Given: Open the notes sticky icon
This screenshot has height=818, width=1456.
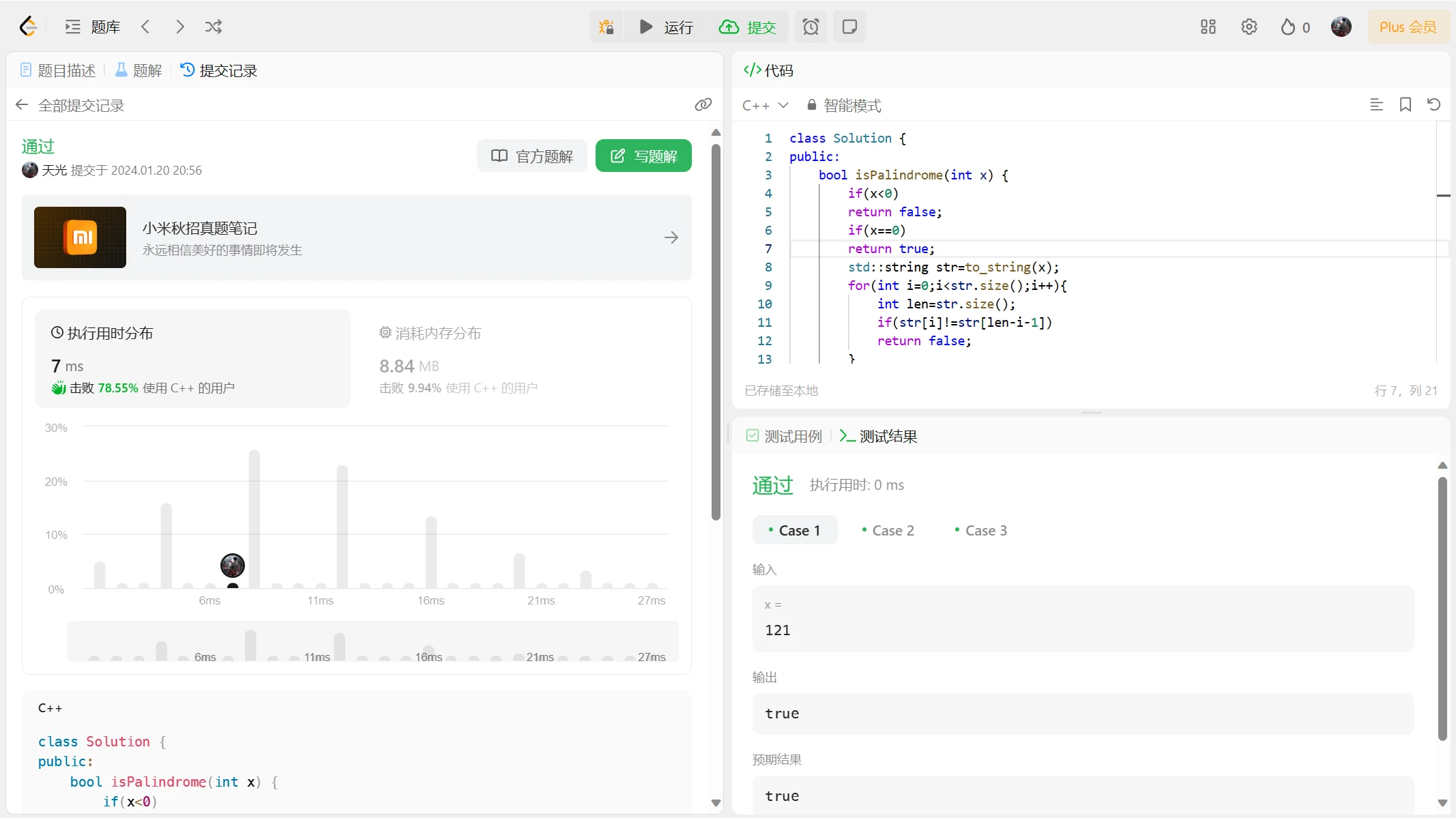Looking at the screenshot, I should click(849, 27).
